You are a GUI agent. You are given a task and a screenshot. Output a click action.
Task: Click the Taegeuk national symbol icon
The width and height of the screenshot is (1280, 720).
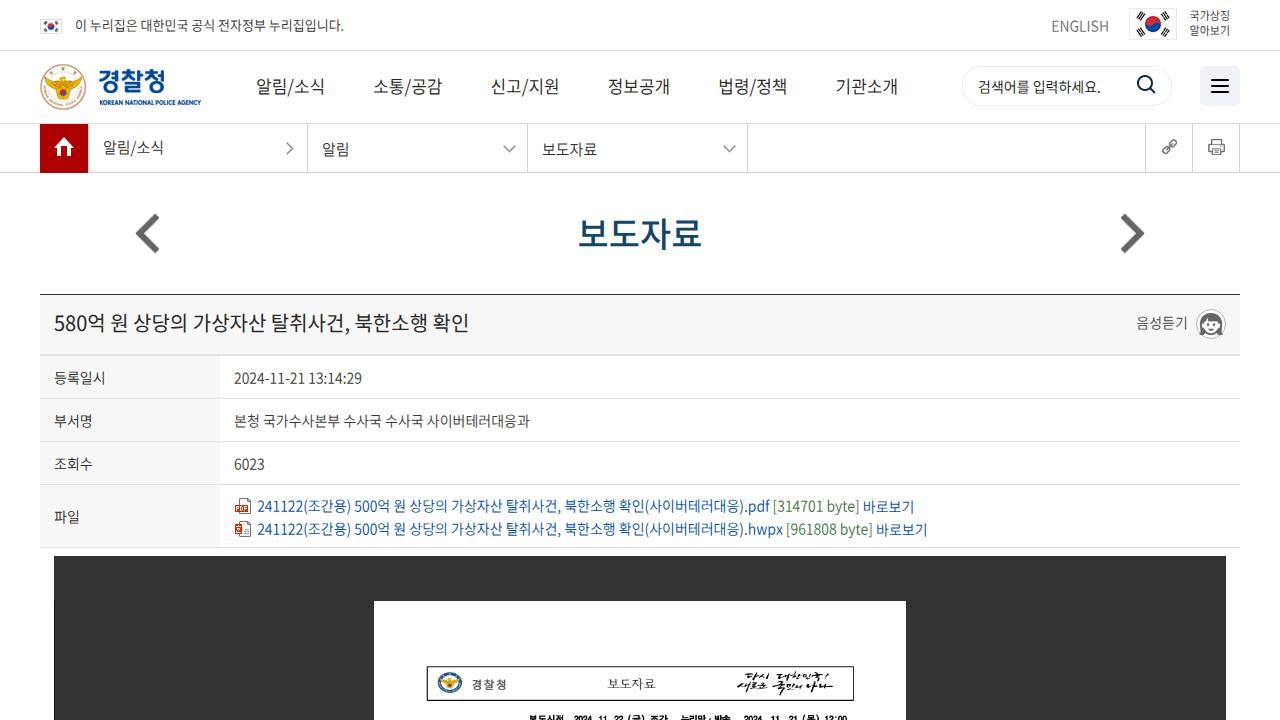click(x=1153, y=24)
